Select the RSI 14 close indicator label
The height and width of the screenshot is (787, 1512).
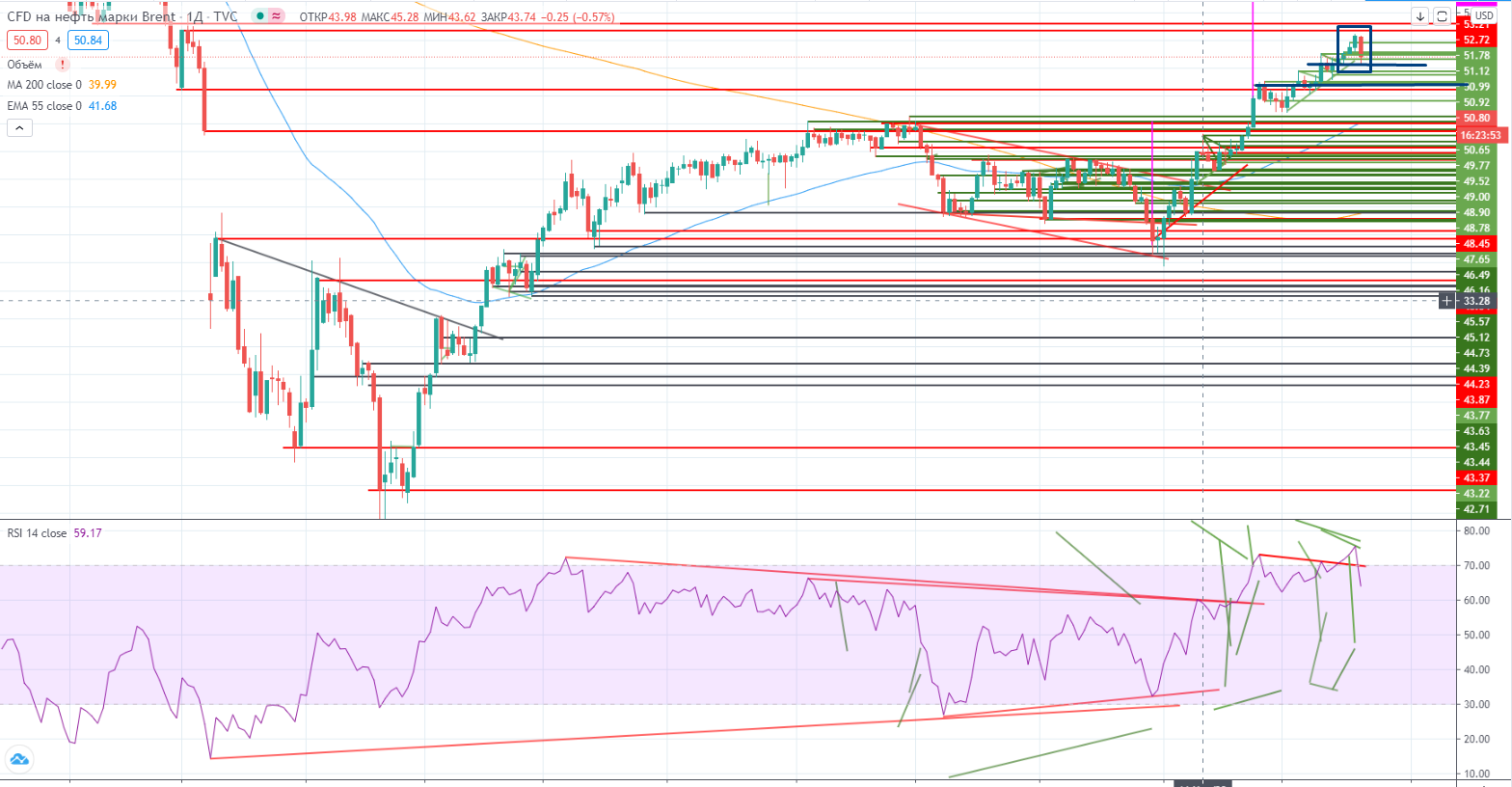pyautogui.click(x=37, y=533)
